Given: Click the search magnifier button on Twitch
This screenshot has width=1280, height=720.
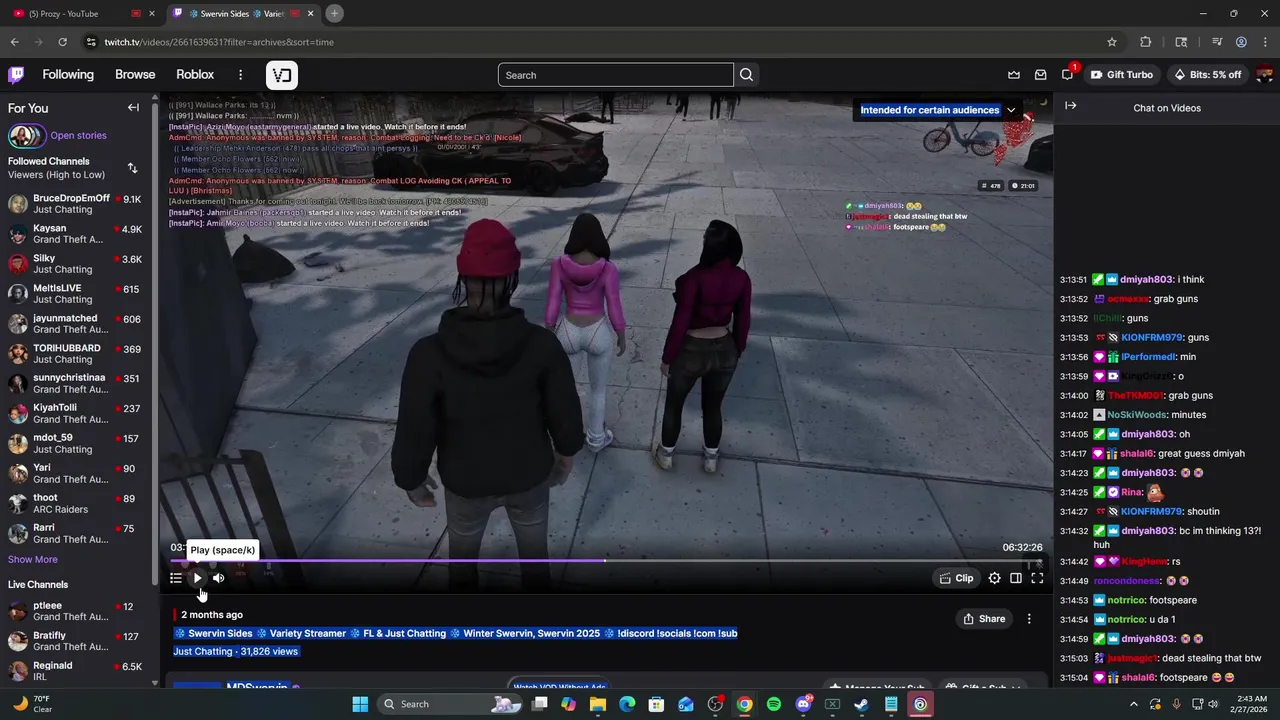Looking at the screenshot, I should [x=746, y=75].
